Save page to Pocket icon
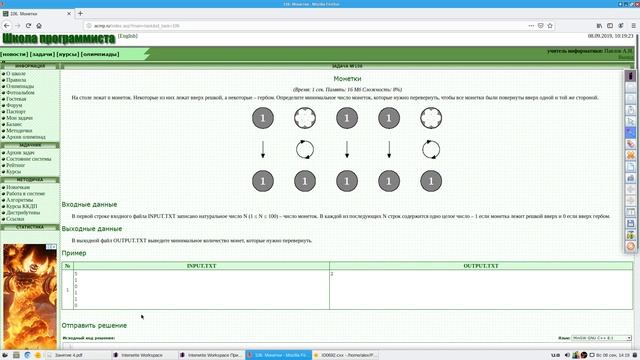 tap(540, 25)
